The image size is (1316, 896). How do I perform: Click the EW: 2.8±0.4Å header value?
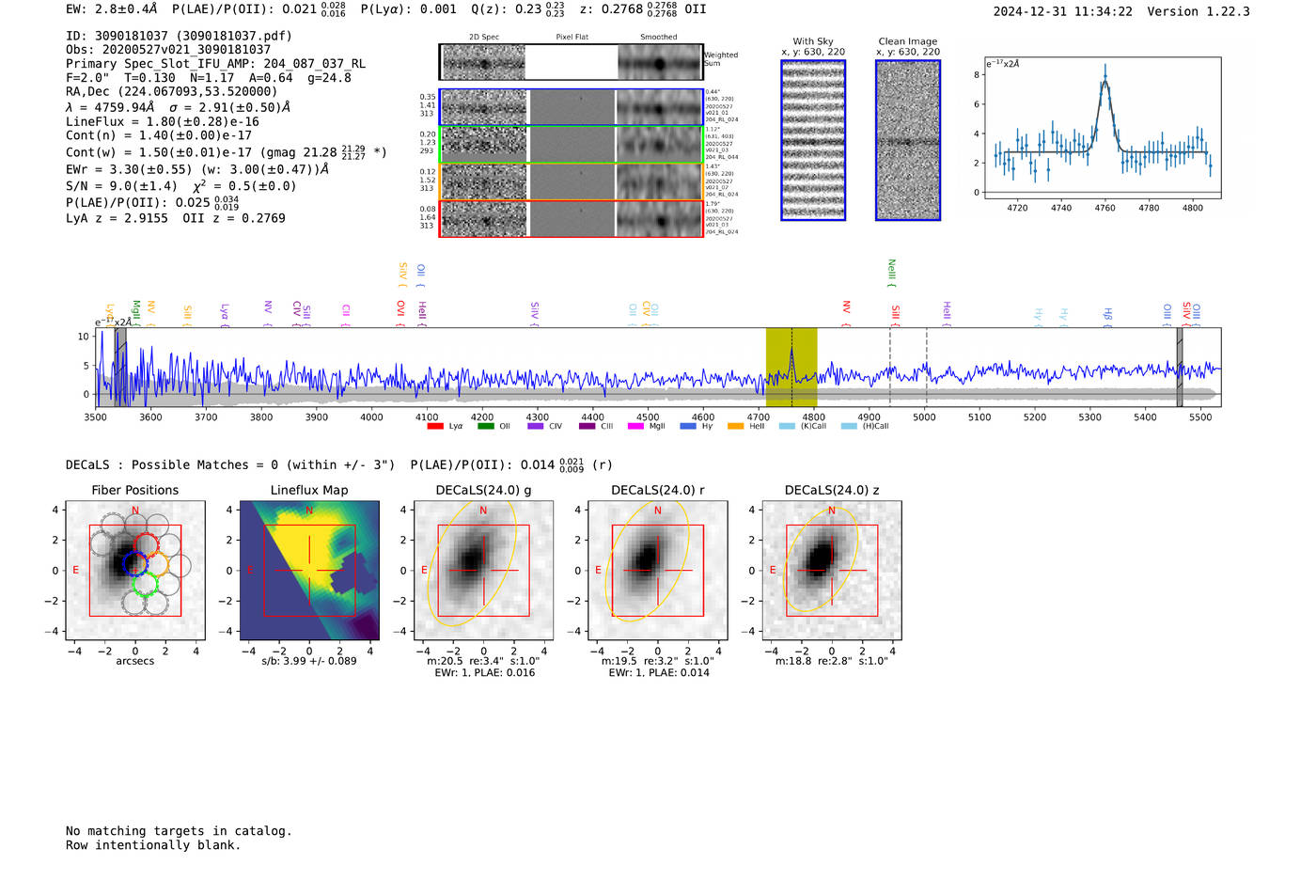[112, 9]
